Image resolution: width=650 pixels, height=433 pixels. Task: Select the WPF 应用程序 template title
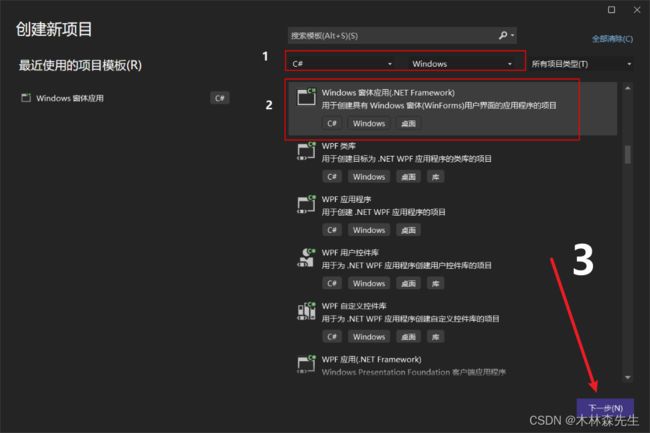tap(346, 199)
